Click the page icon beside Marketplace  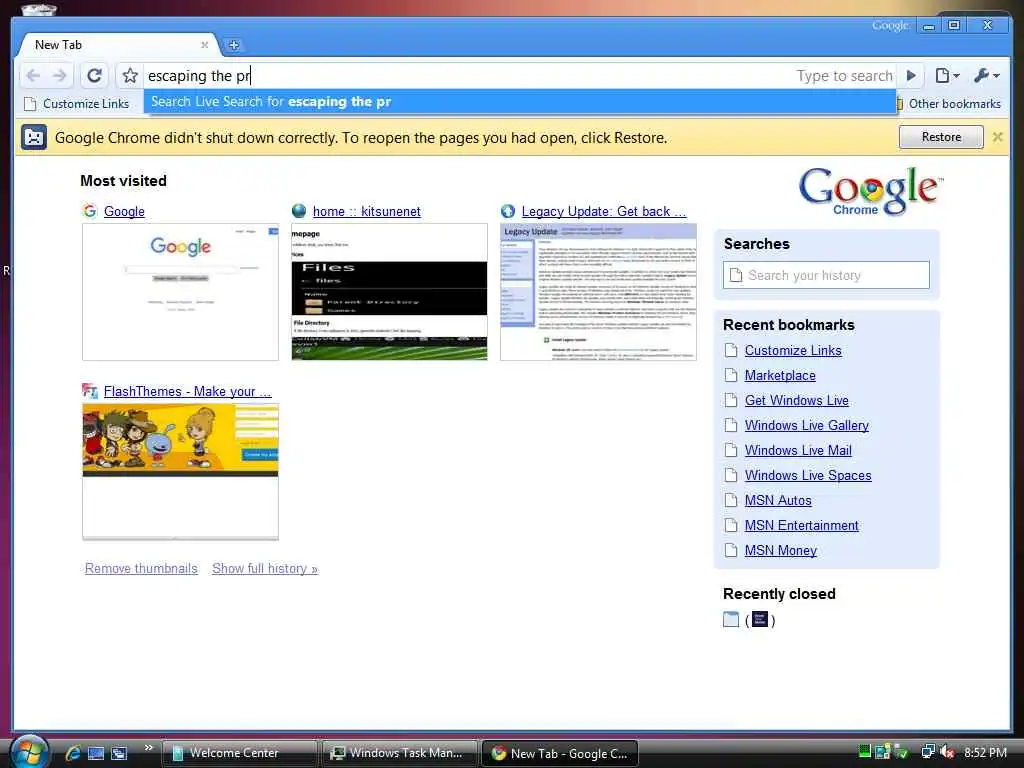tap(731, 376)
